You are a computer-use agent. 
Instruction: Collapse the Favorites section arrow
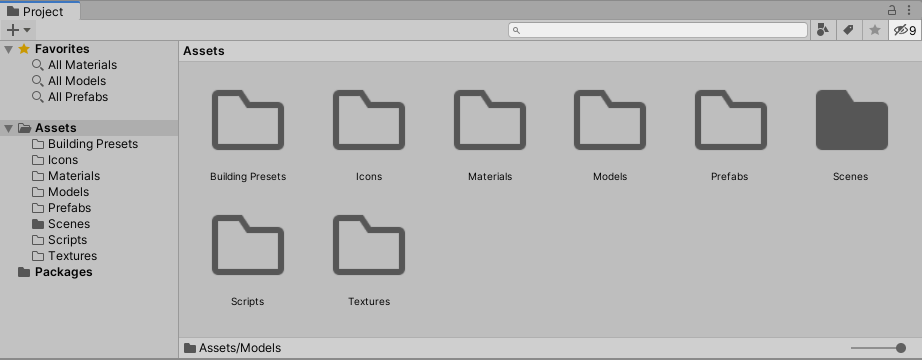[x=8, y=49]
